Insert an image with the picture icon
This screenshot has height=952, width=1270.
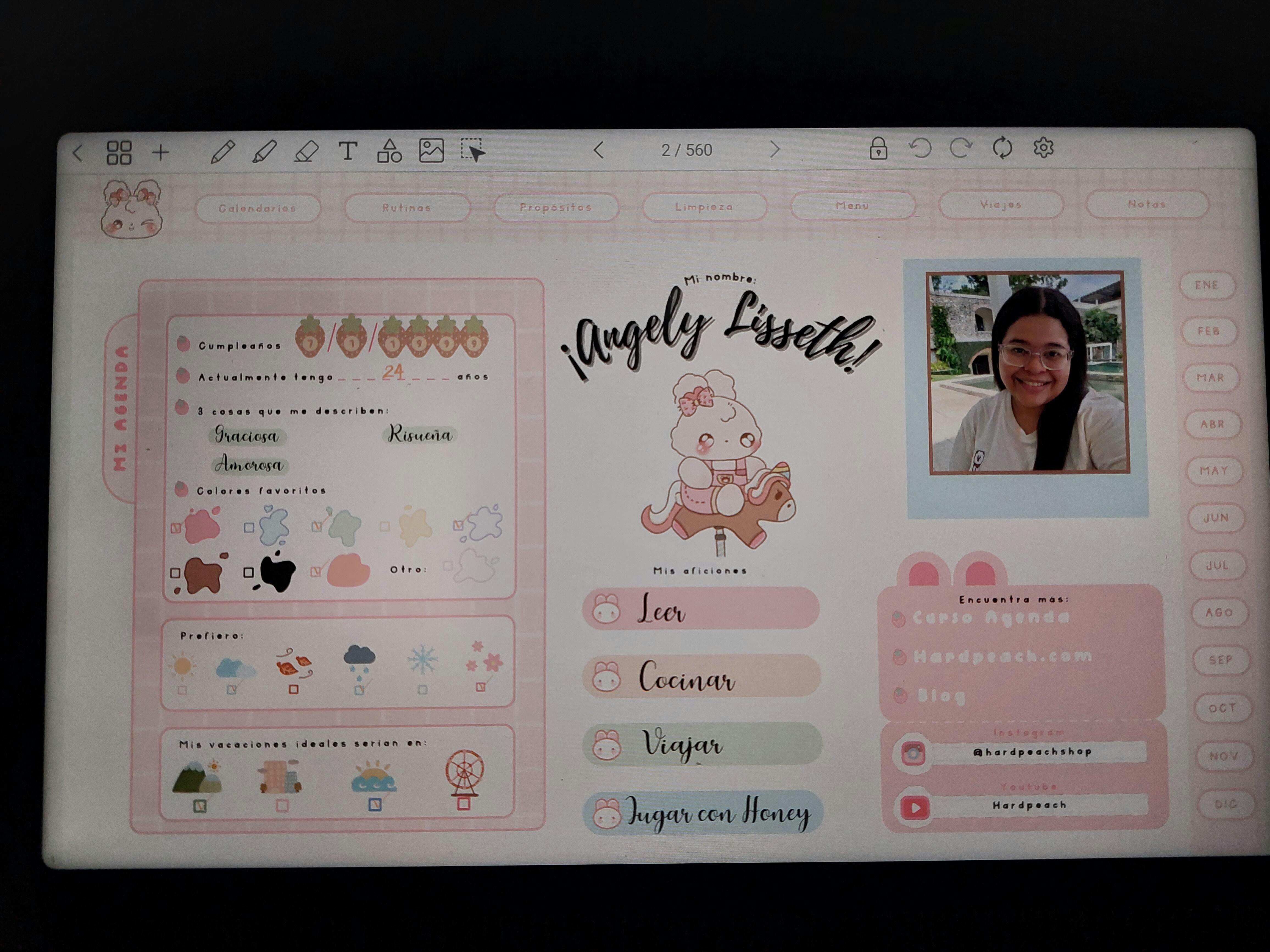pos(431,151)
